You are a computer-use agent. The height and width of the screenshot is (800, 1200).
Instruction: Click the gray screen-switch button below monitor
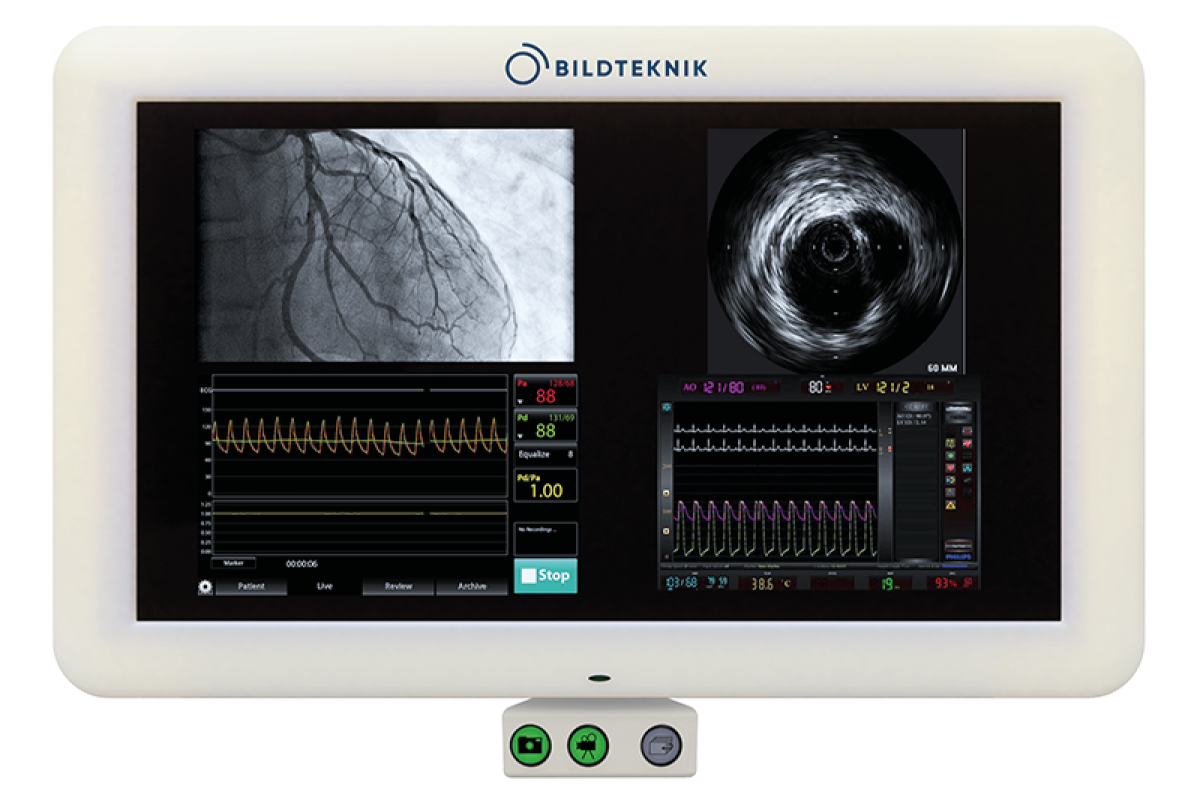point(661,746)
